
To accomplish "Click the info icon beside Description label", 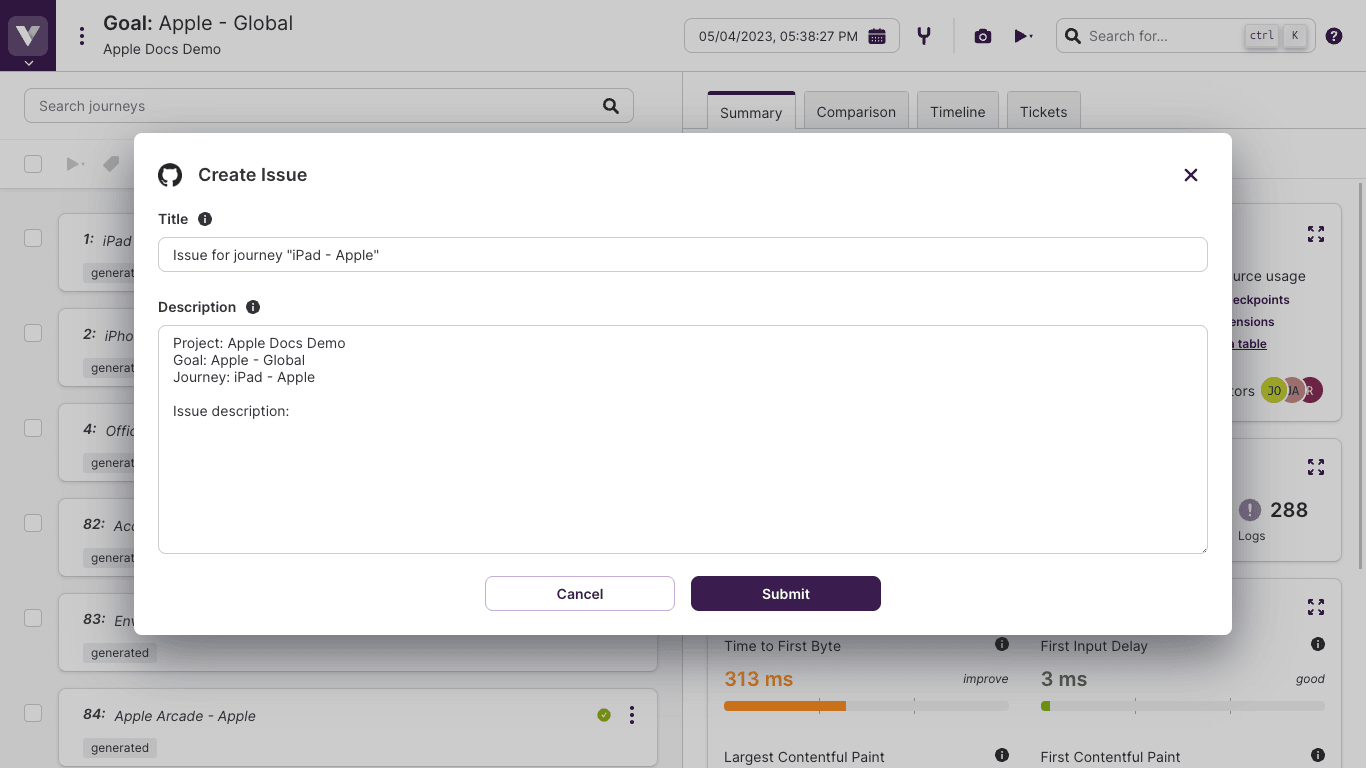I will click(253, 307).
